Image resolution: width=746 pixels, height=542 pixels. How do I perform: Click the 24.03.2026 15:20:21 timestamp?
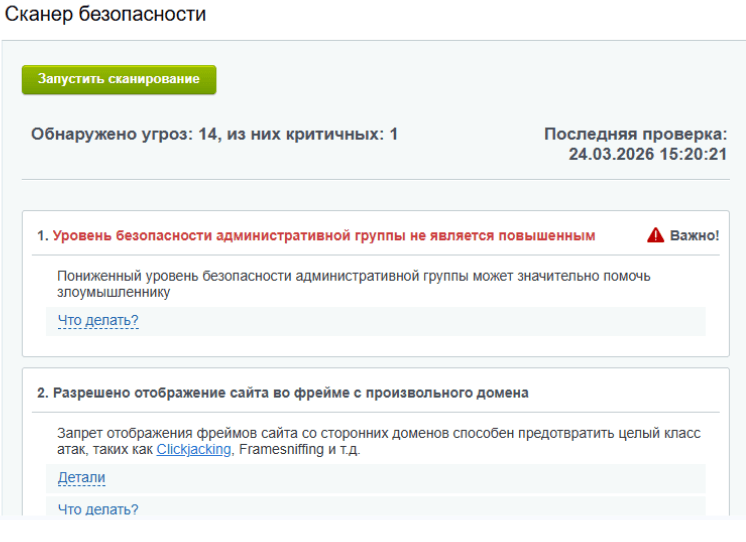pyautogui.click(x=648, y=154)
